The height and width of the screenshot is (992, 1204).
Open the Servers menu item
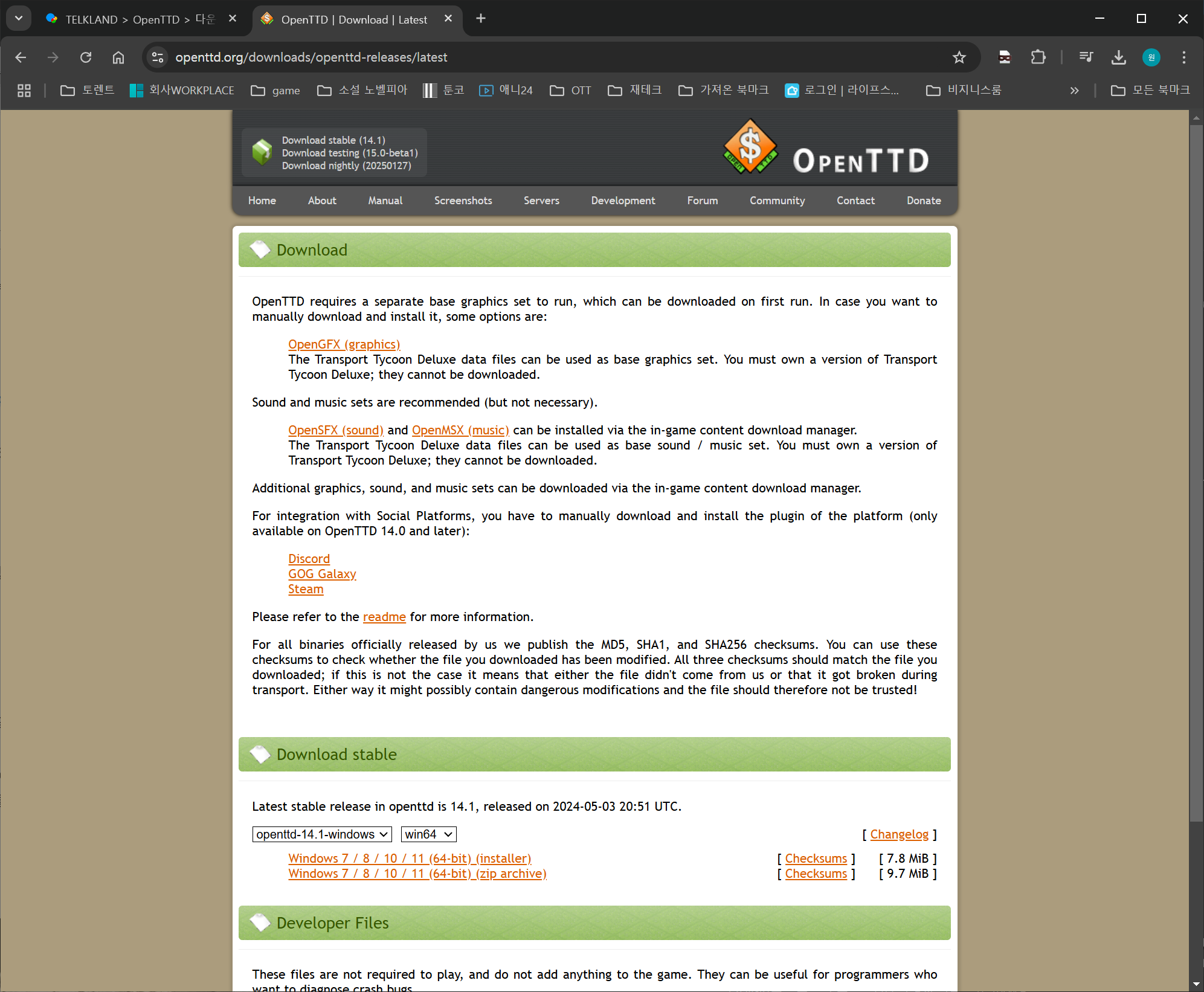[x=542, y=201]
